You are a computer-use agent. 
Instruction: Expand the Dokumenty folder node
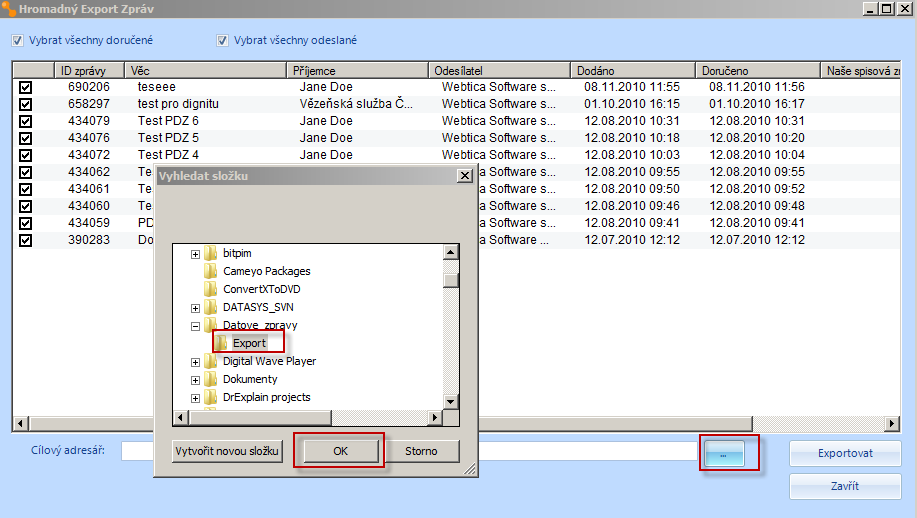(x=195, y=380)
